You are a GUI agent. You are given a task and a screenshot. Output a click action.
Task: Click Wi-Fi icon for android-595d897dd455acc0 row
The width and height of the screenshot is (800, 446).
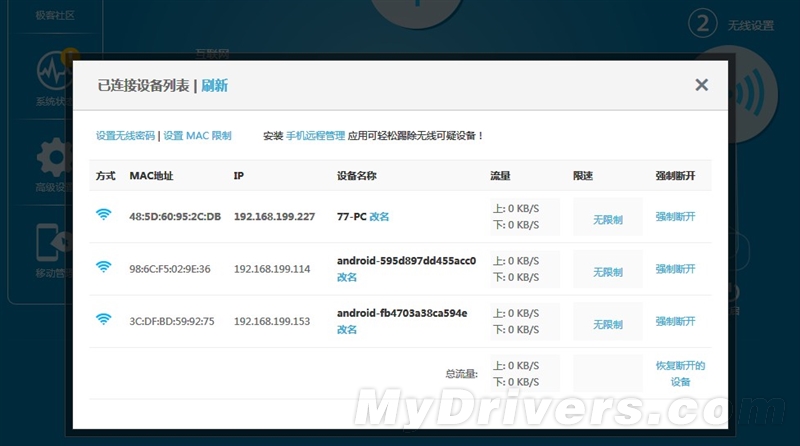tap(103, 267)
